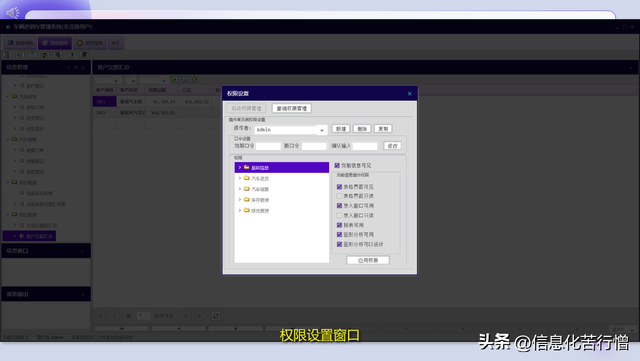This screenshot has height=361, width=640.
Task: Collapse 库存管理 folder in main window sidebar
Action: click(7, 182)
